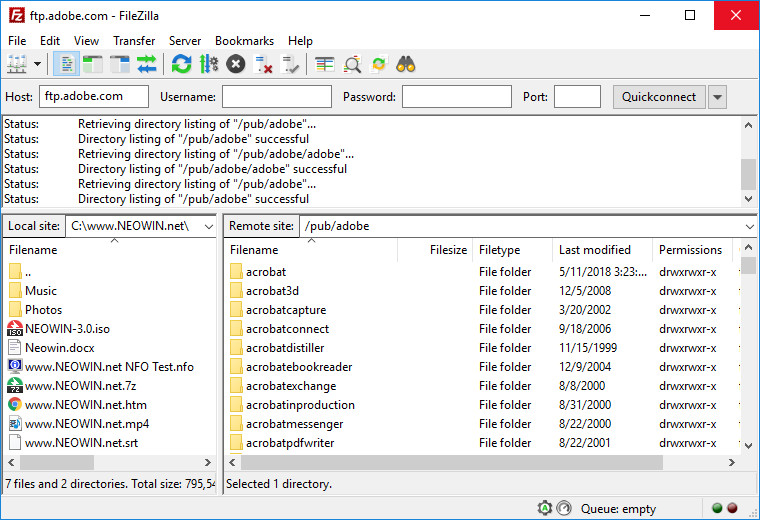This screenshot has height=520, width=760.
Task: Expand the Remote site path dropdown
Action: click(749, 226)
